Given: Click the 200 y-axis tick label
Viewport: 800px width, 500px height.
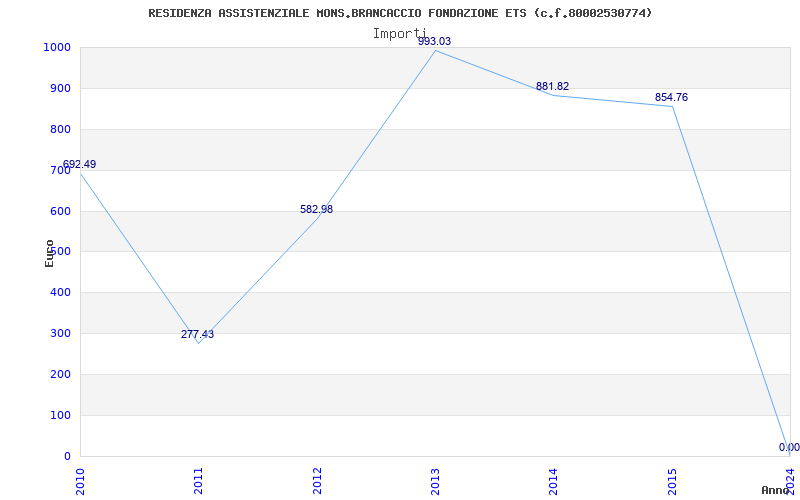Looking at the screenshot, I should [60, 374].
